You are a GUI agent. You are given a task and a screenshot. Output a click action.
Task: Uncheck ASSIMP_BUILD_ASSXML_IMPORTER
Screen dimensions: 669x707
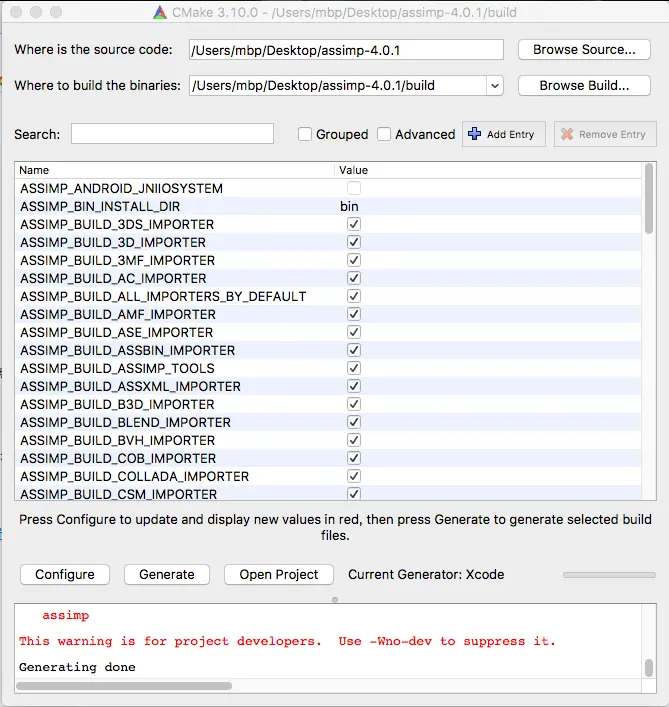tap(354, 386)
